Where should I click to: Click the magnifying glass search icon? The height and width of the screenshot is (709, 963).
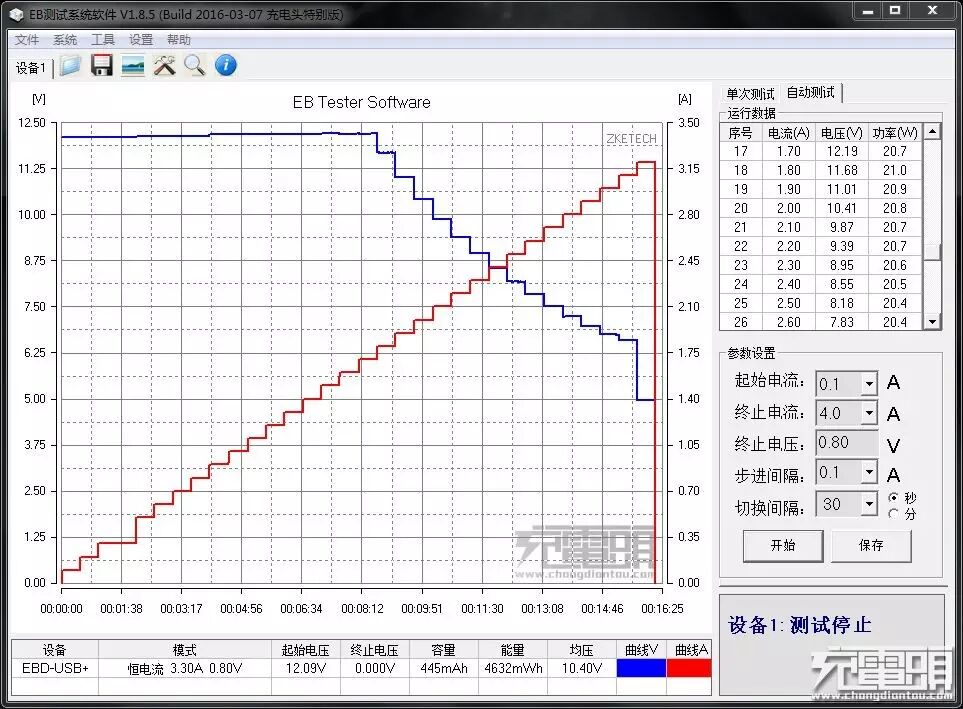coord(195,65)
